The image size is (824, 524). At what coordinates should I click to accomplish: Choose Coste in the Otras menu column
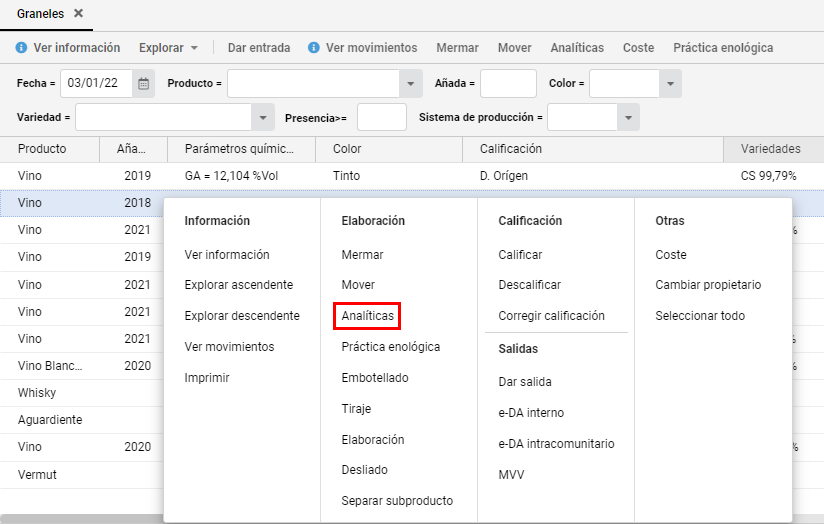click(671, 255)
